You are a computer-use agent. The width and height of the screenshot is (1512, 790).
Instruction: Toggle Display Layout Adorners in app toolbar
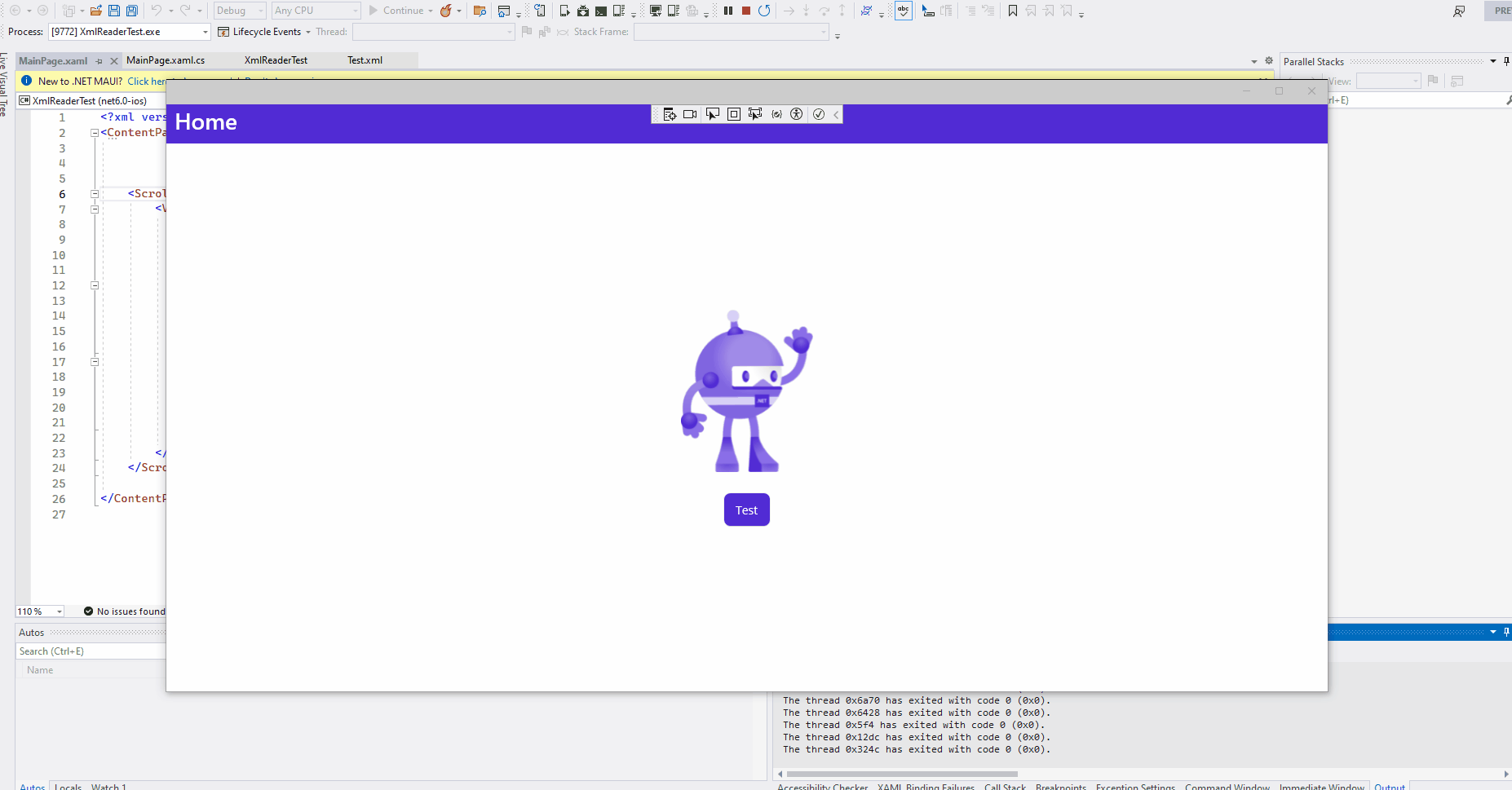[733, 114]
